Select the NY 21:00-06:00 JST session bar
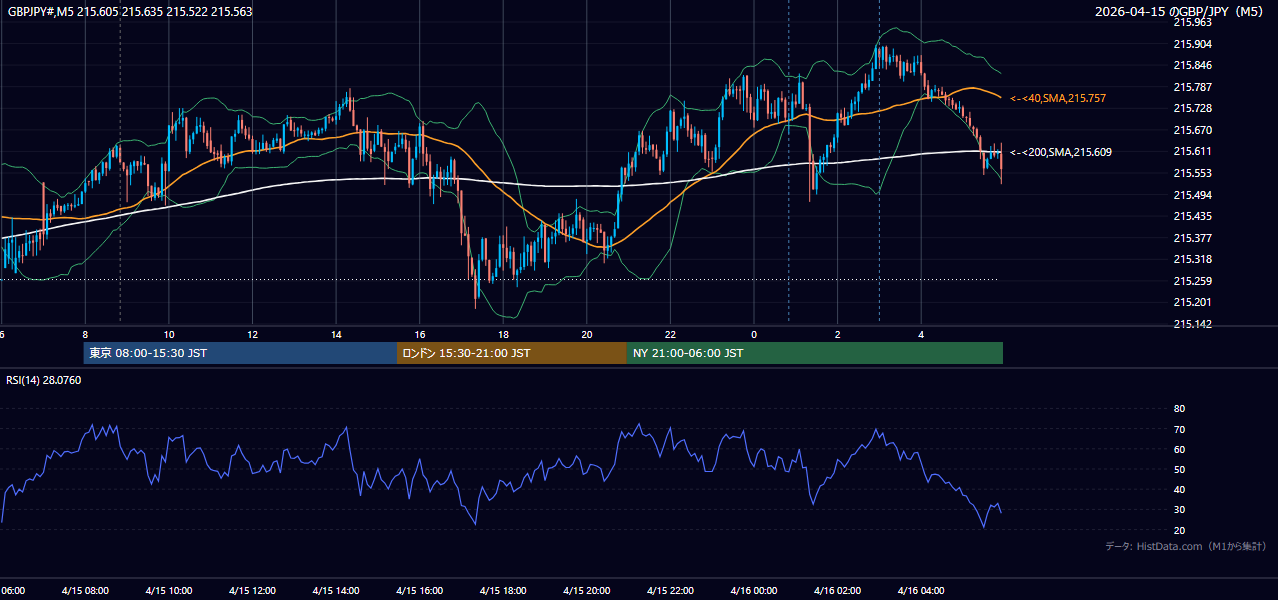Viewport: 1278px width, 600px height. click(815, 353)
